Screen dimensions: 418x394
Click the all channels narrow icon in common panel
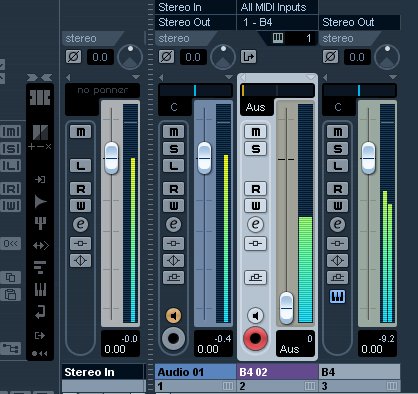click(40, 132)
